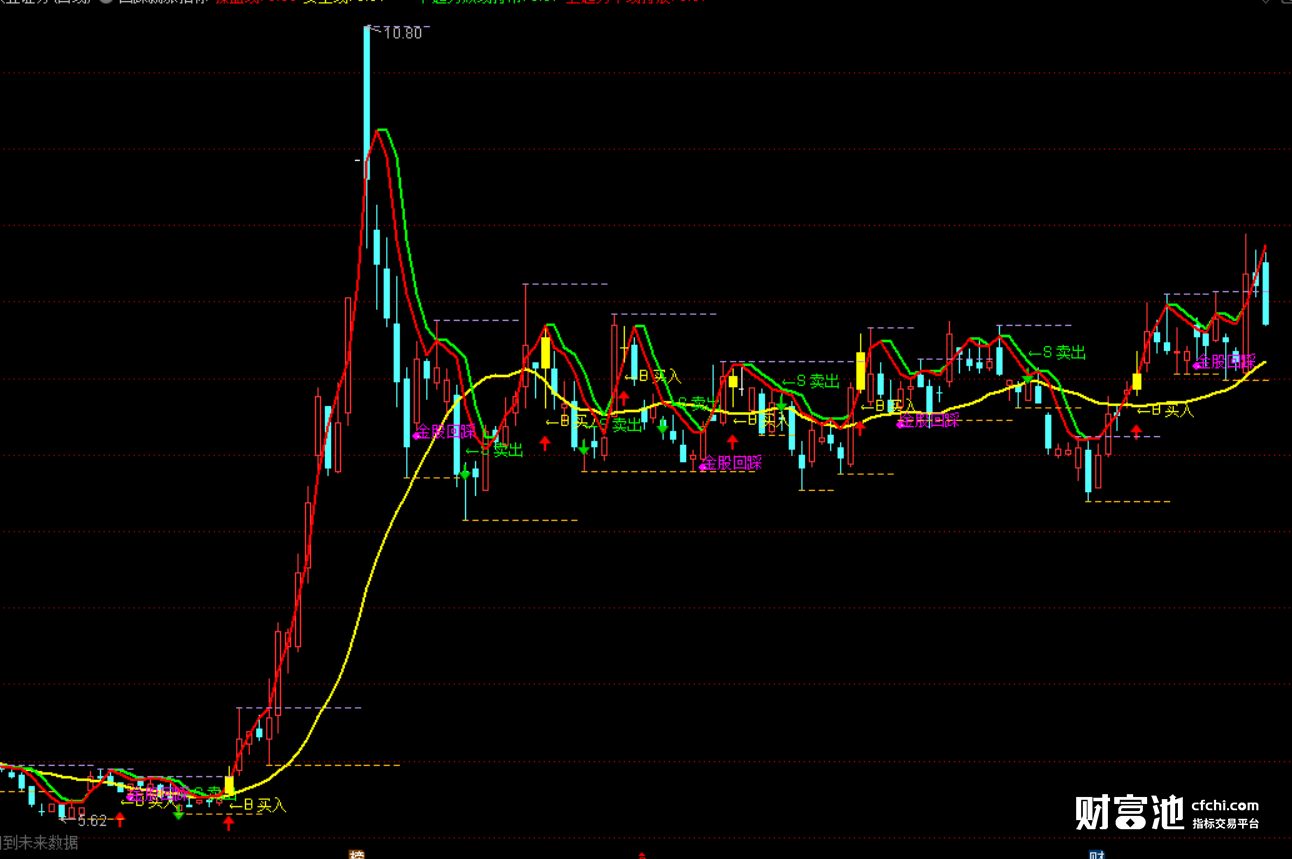Screen dimensions: 1292x859
Task: Click the red up arrow under the rightmost yellow candle
Action: pos(1136,431)
